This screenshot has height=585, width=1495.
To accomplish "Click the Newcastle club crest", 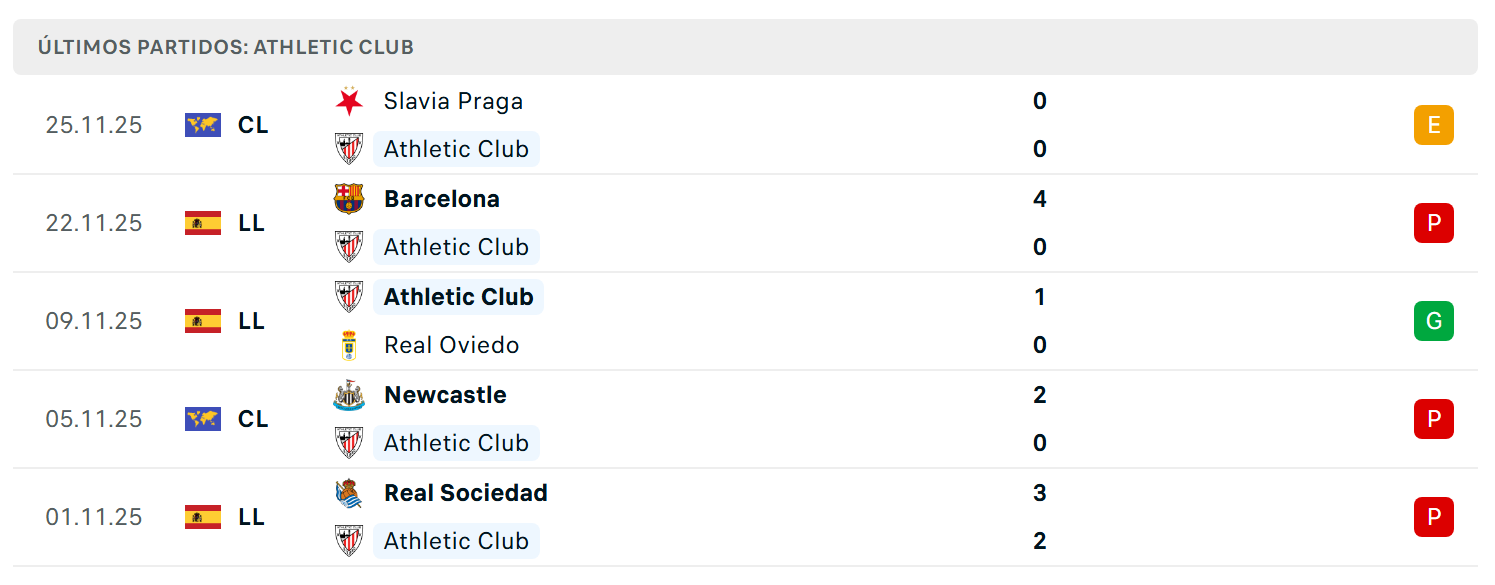I will 349,395.
